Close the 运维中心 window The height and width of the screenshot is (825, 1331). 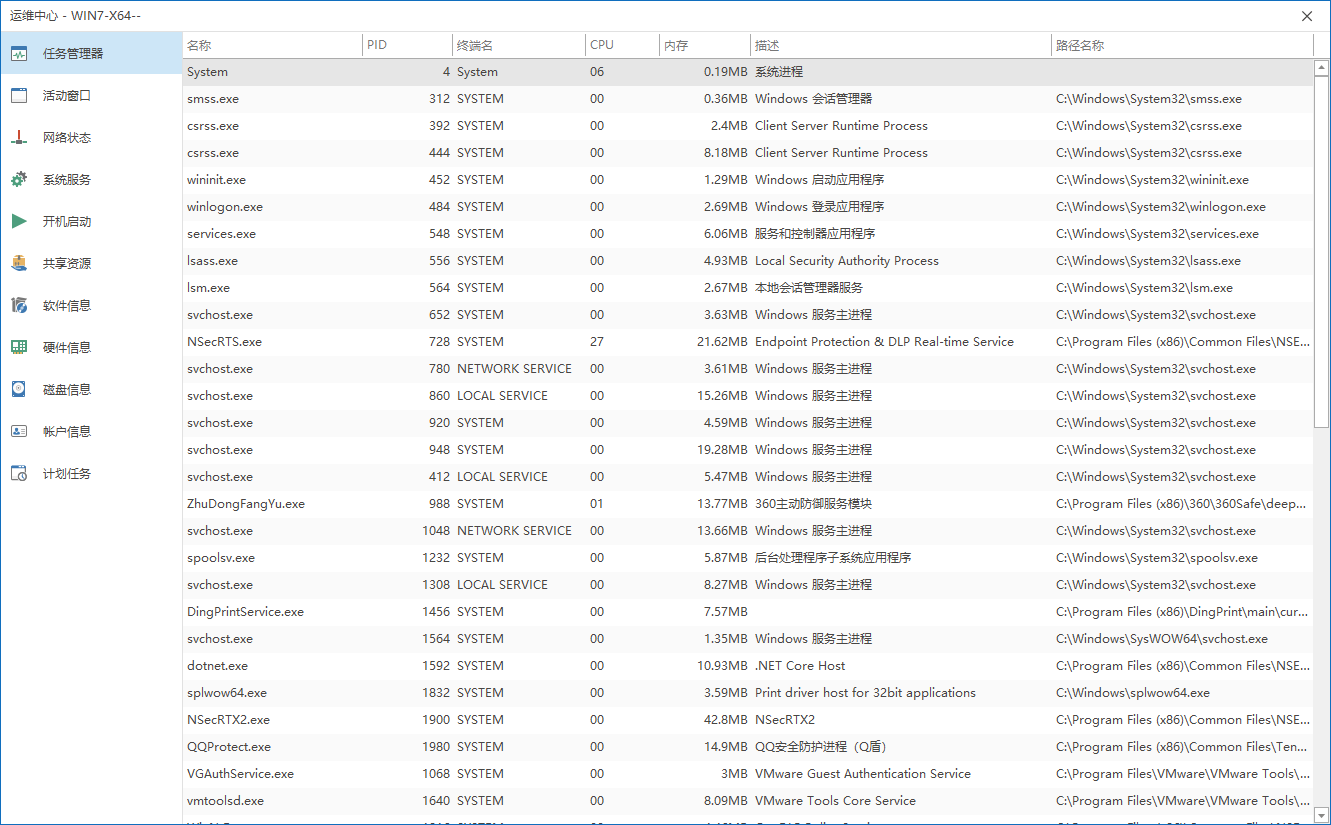tap(1307, 16)
